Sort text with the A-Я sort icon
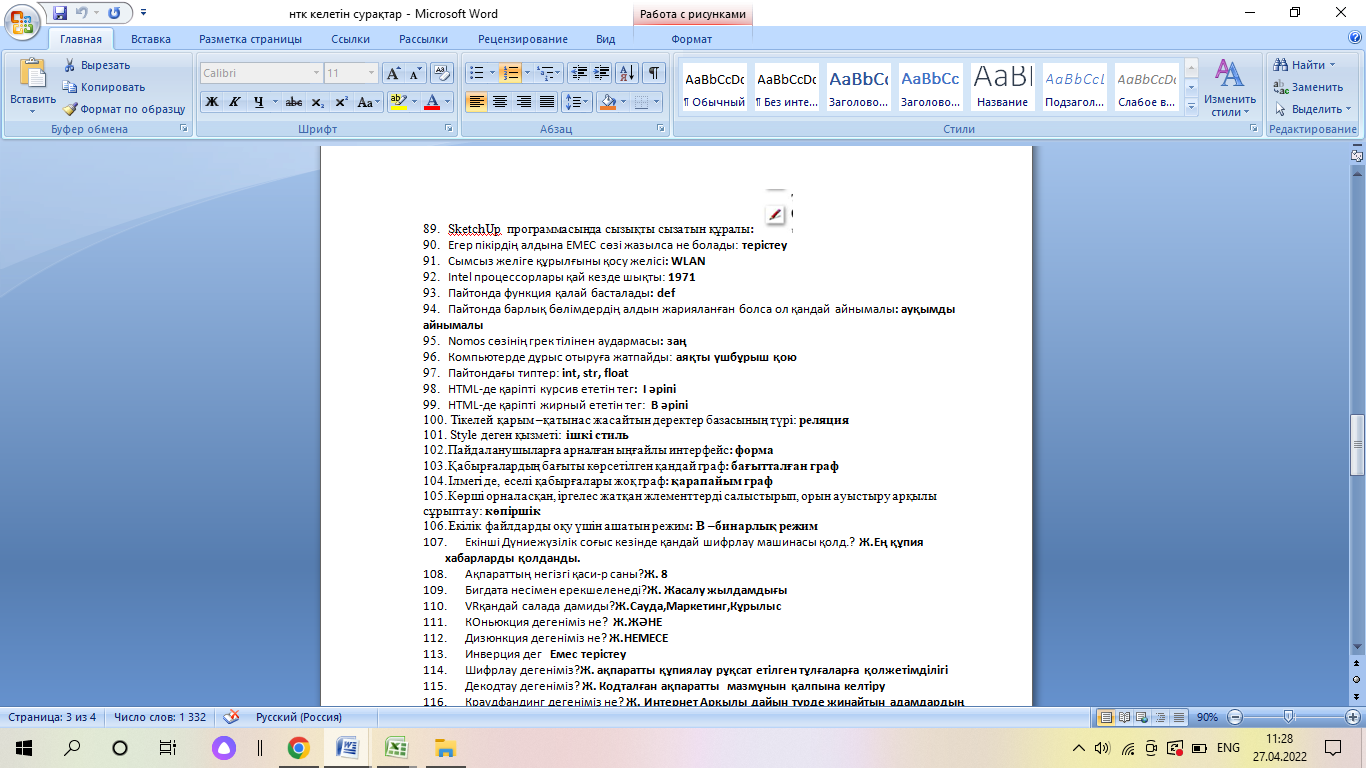This screenshot has width=1366, height=768. [x=628, y=73]
